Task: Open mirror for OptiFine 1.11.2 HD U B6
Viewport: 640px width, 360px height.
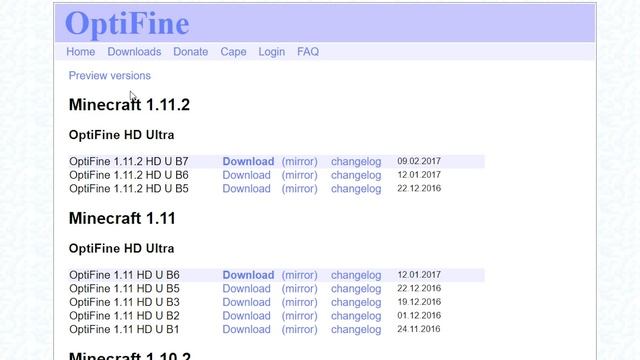Action: coord(300,175)
